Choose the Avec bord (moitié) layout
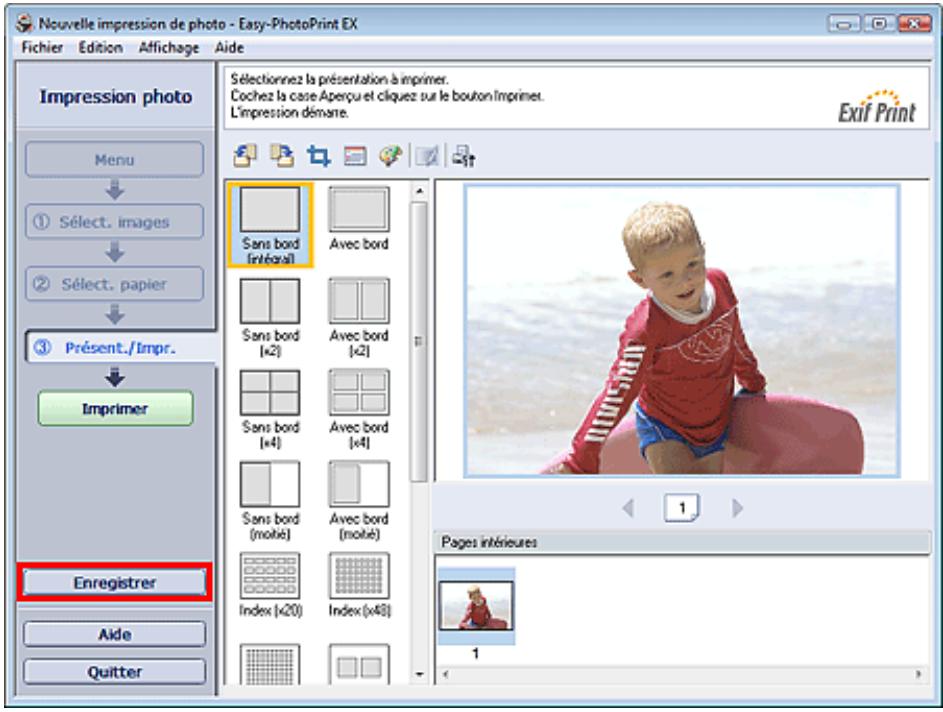 [359, 500]
